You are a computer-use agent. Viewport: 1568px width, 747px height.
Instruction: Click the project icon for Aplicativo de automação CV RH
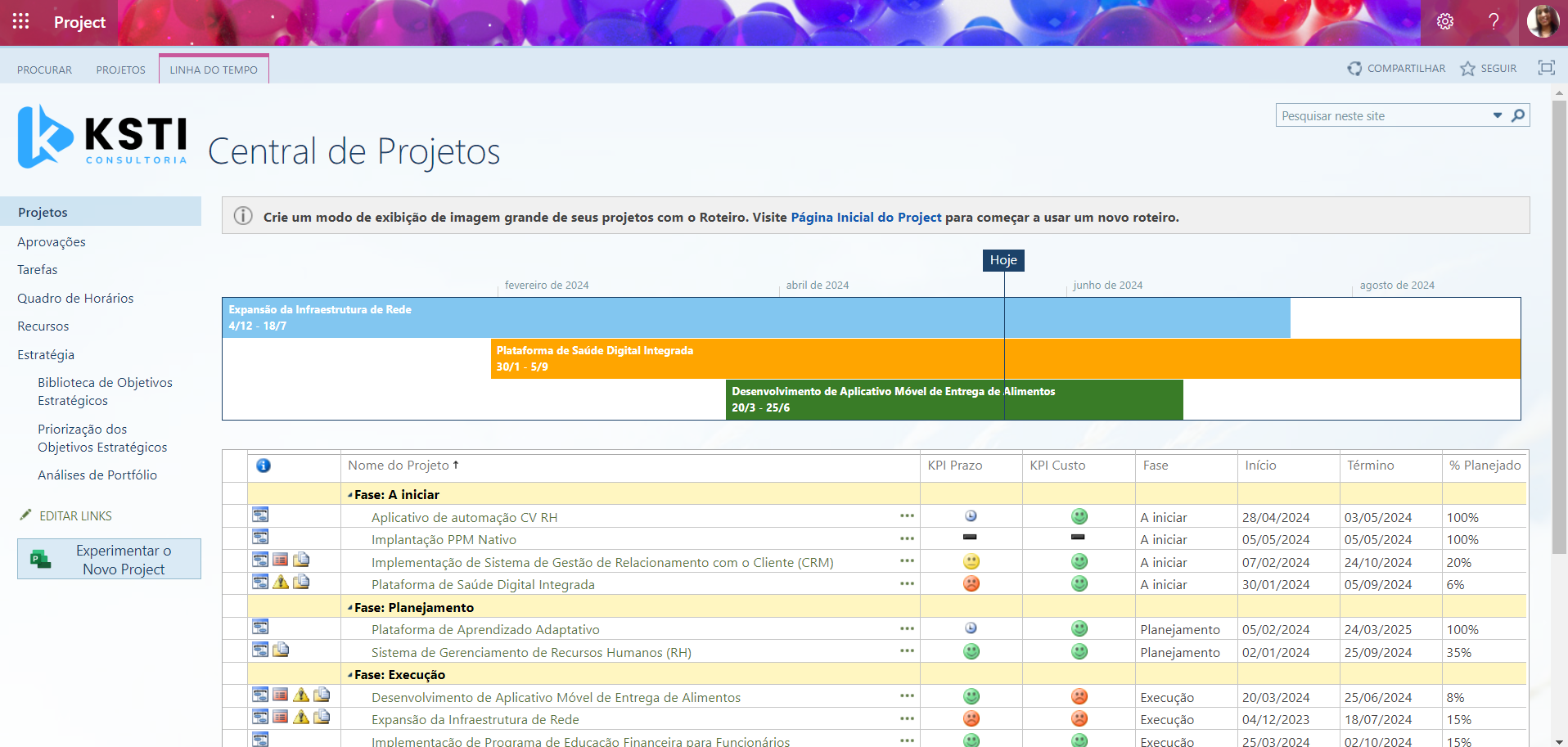click(x=260, y=515)
